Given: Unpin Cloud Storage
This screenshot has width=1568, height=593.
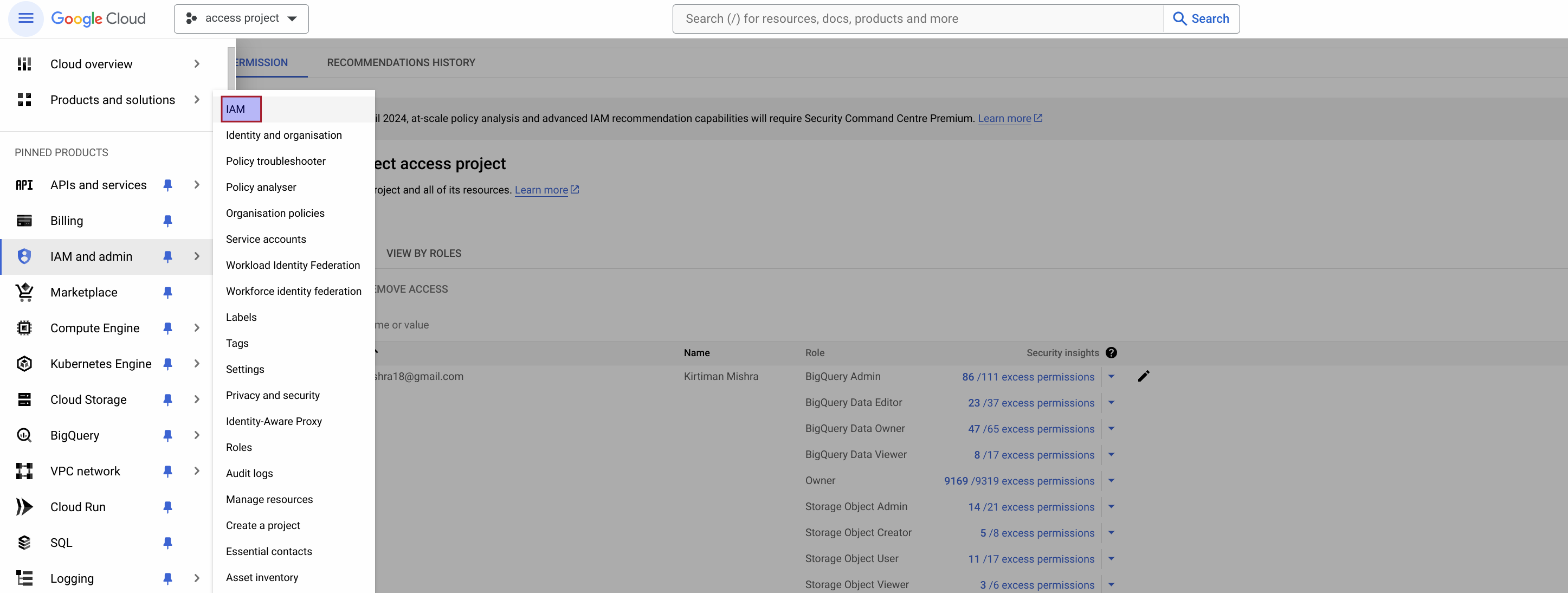Looking at the screenshot, I should click(167, 399).
